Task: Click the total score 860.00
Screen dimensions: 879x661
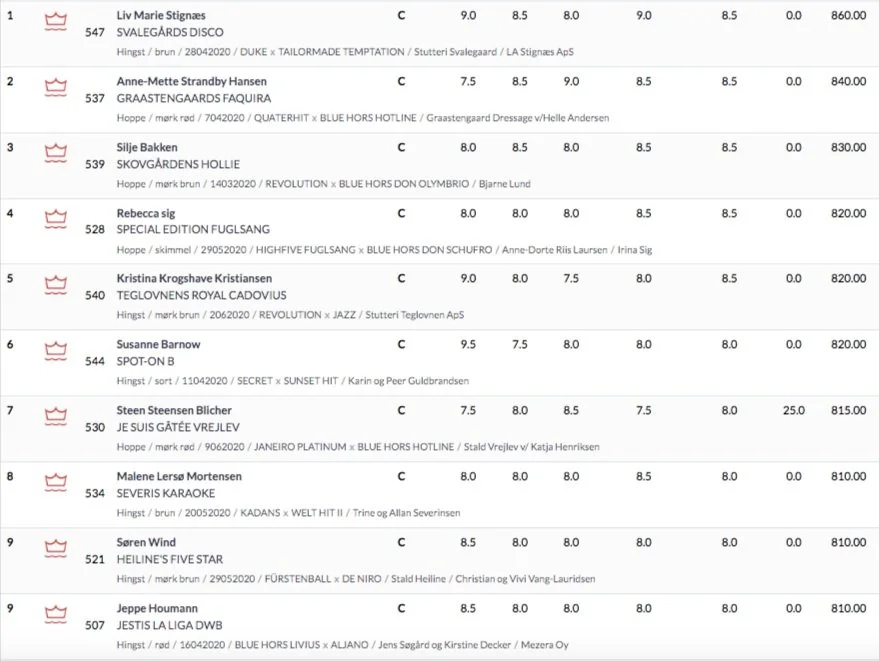Action: tap(848, 16)
